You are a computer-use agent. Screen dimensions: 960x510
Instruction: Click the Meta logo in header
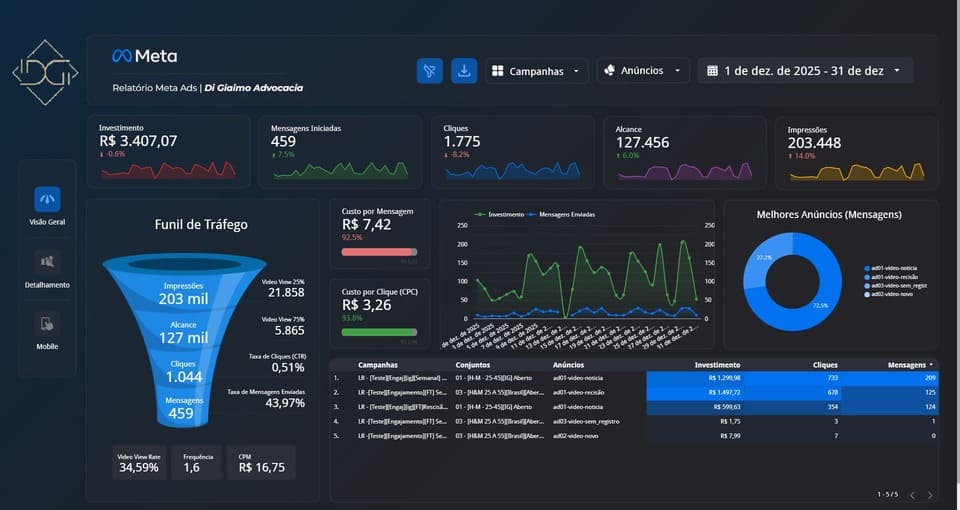(144, 56)
